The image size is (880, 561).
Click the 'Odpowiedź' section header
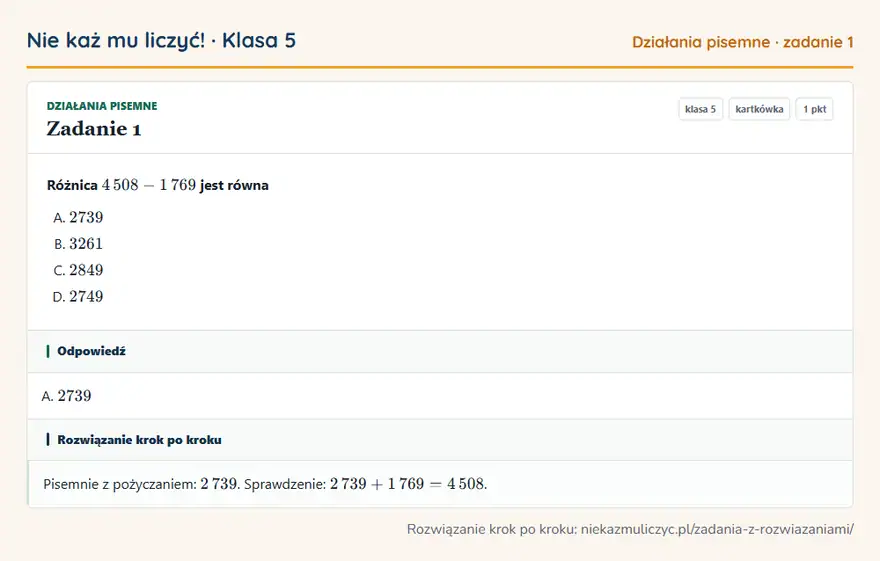point(440,351)
